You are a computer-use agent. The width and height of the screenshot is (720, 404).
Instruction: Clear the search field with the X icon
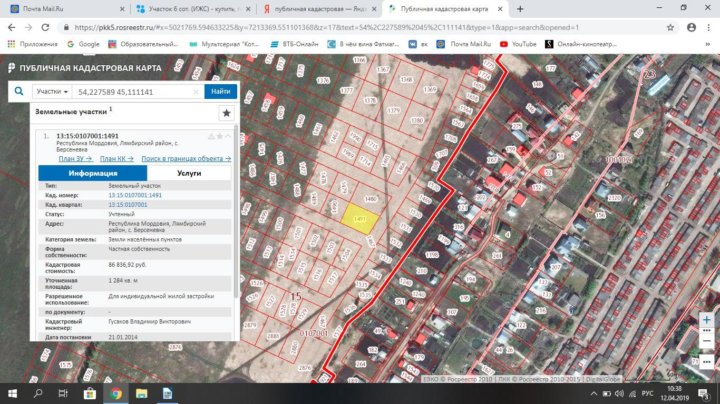point(196,91)
